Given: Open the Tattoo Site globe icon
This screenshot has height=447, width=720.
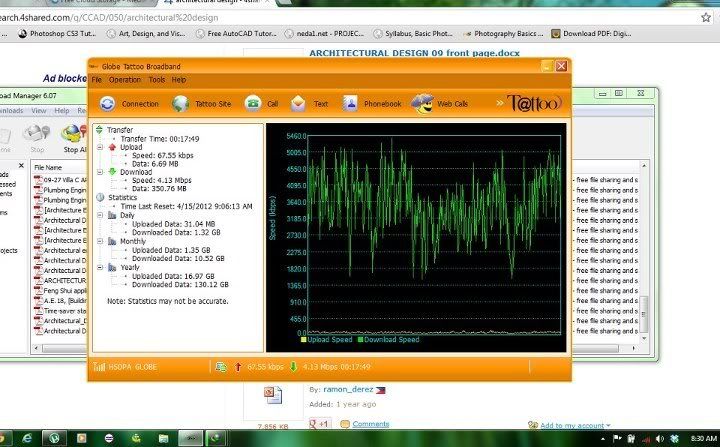Looking at the screenshot, I should (180, 103).
